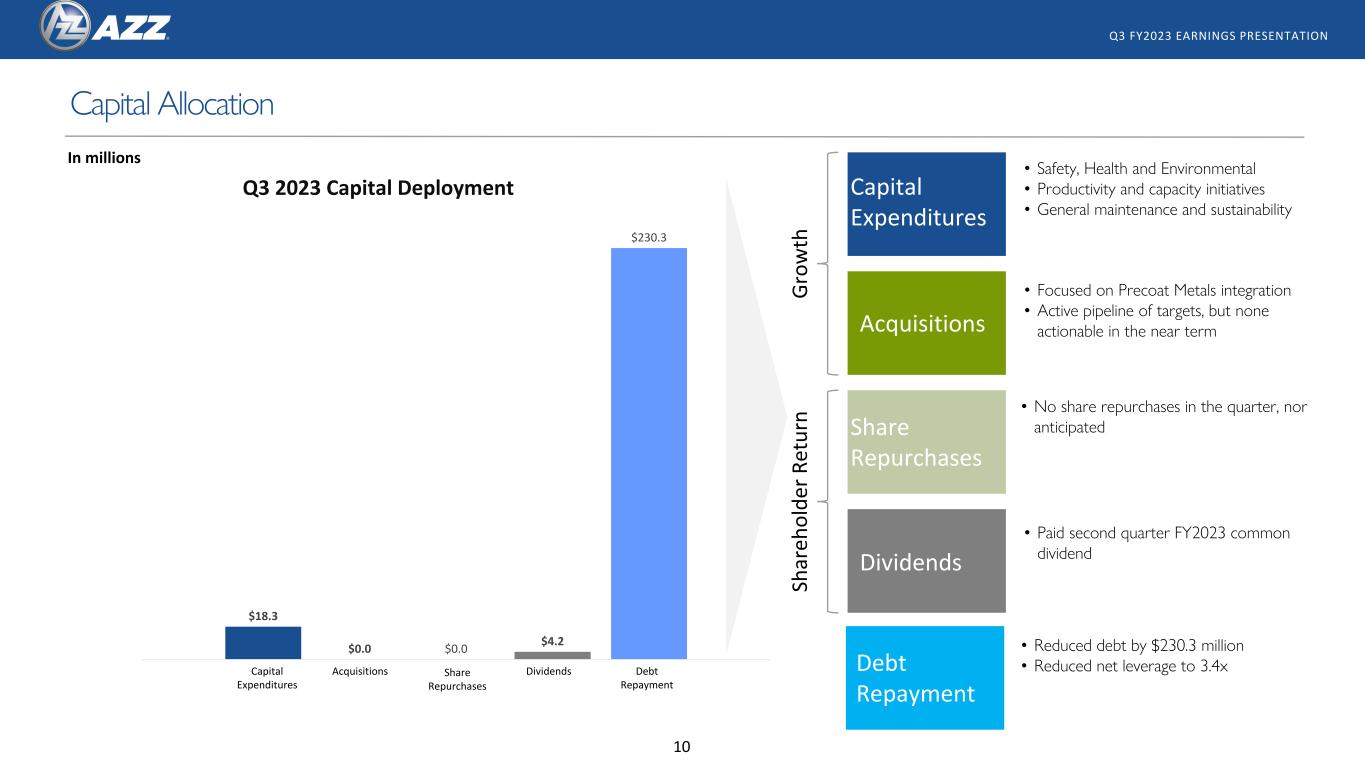Click the Capital Allocation slide title
The height and width of the screenshot is (768, 1365).
(x=171, y=104)
